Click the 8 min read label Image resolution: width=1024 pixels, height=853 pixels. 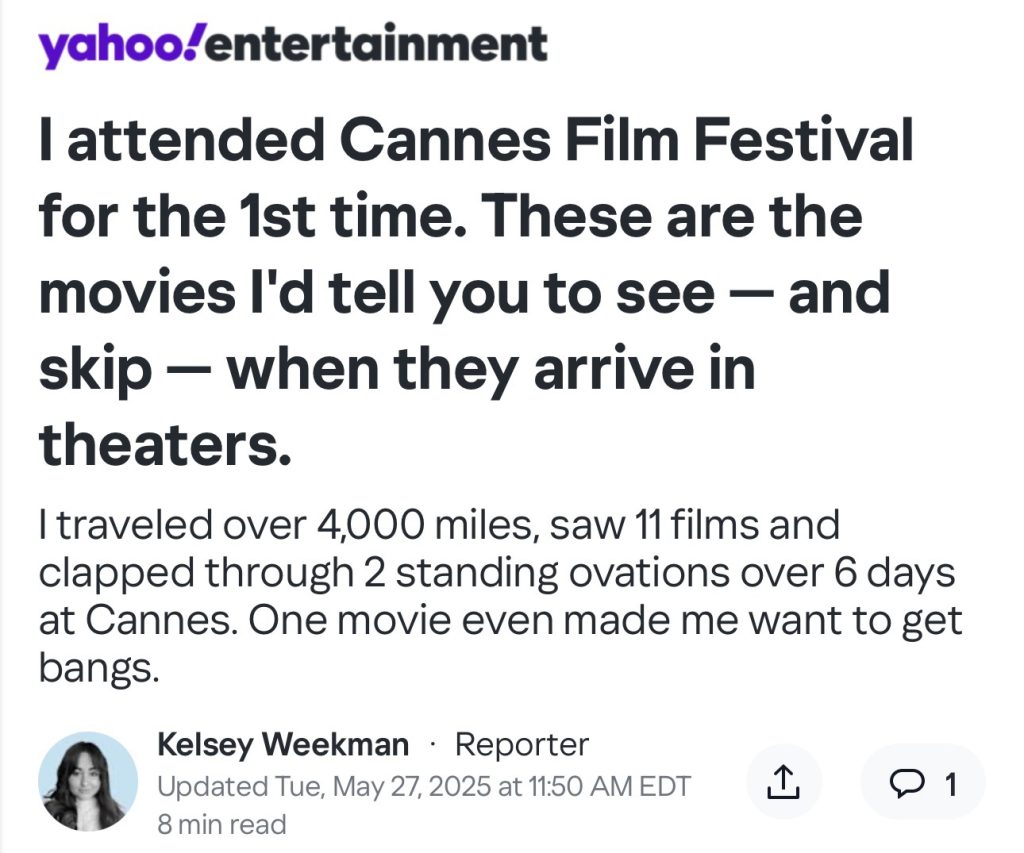point(222,824)
